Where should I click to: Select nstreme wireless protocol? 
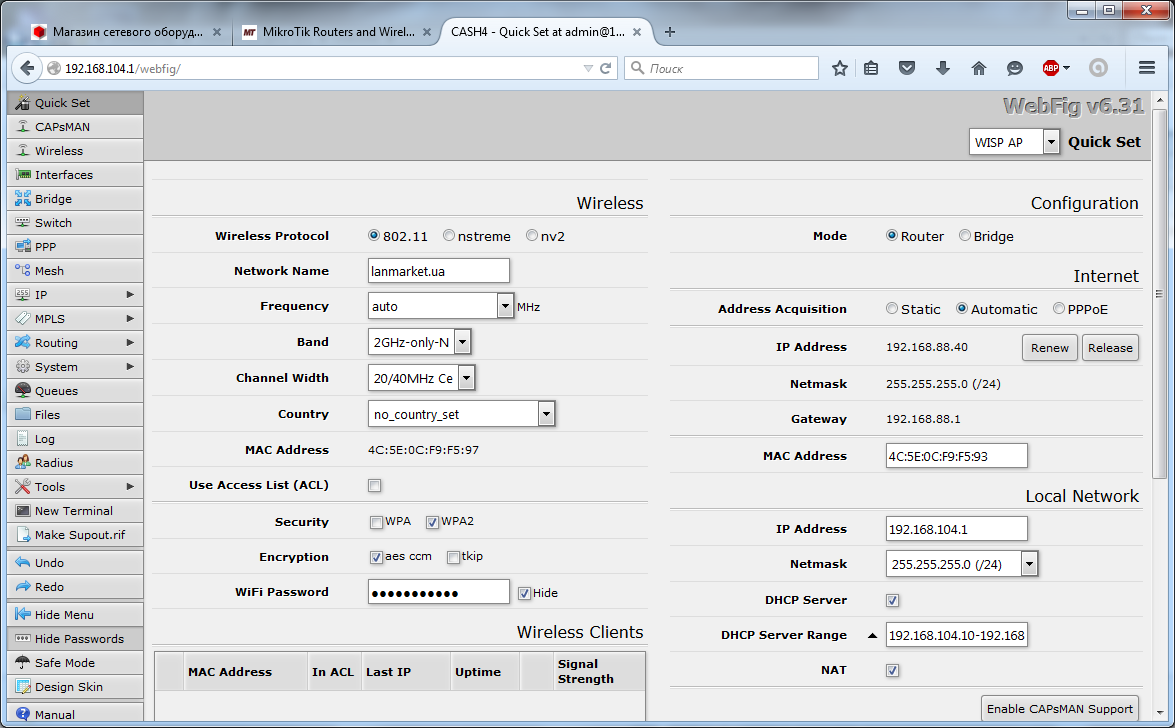pyautogui.click(x=449, y=236)
